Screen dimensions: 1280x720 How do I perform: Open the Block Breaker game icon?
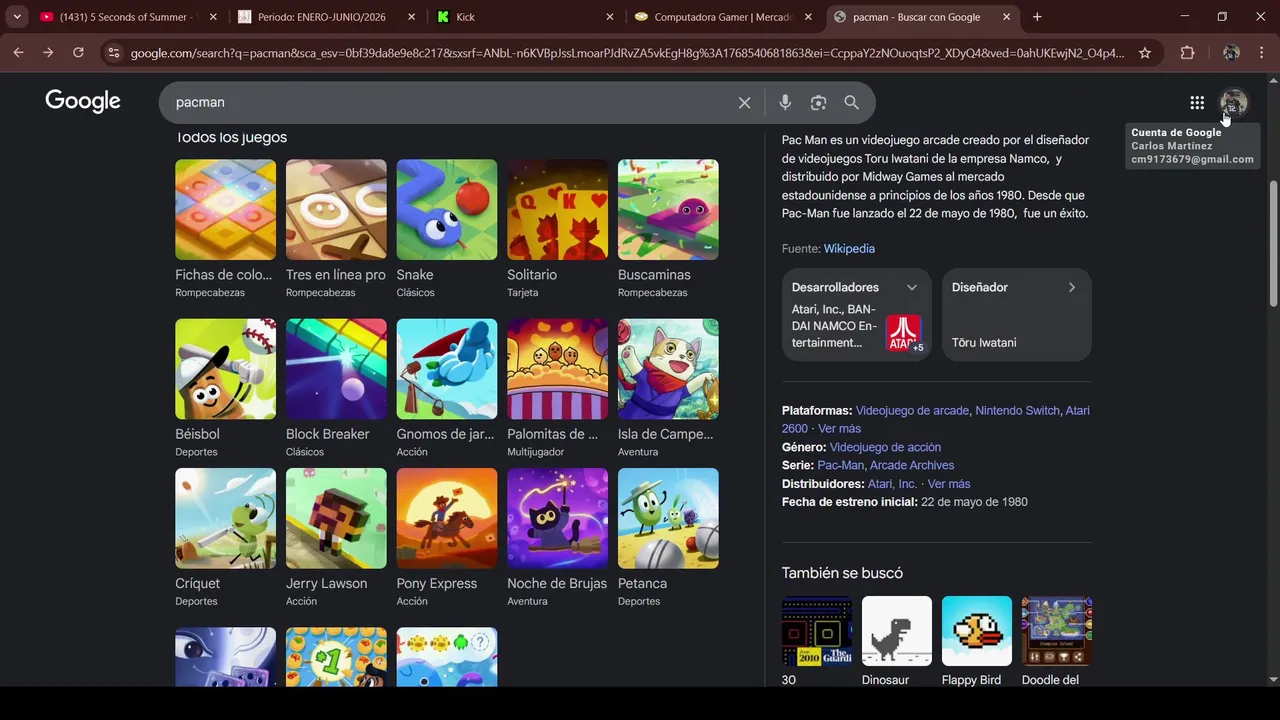(x=336, y=369)
